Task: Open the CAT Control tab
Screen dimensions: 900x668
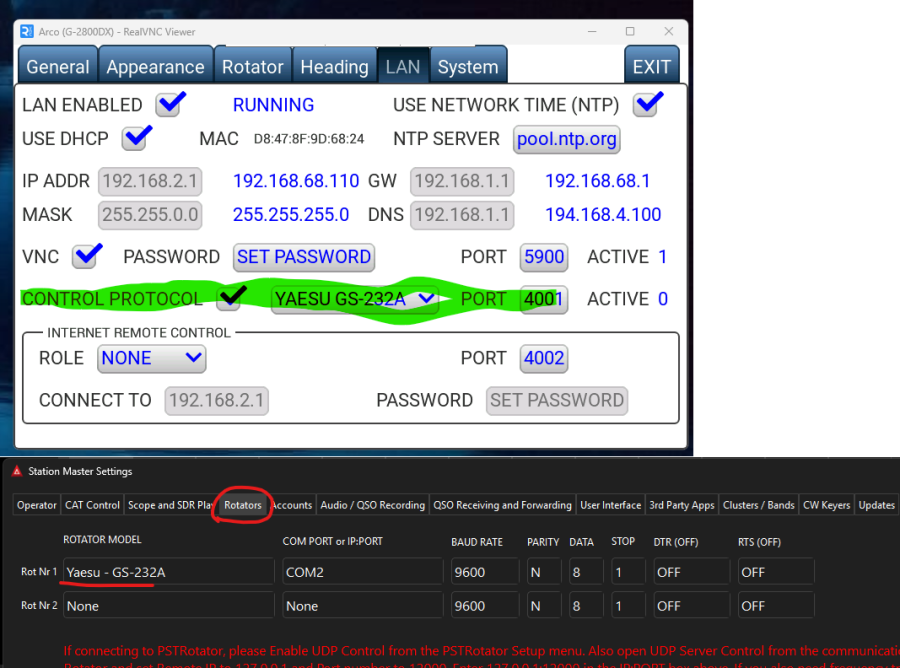Action: [92, 505]
